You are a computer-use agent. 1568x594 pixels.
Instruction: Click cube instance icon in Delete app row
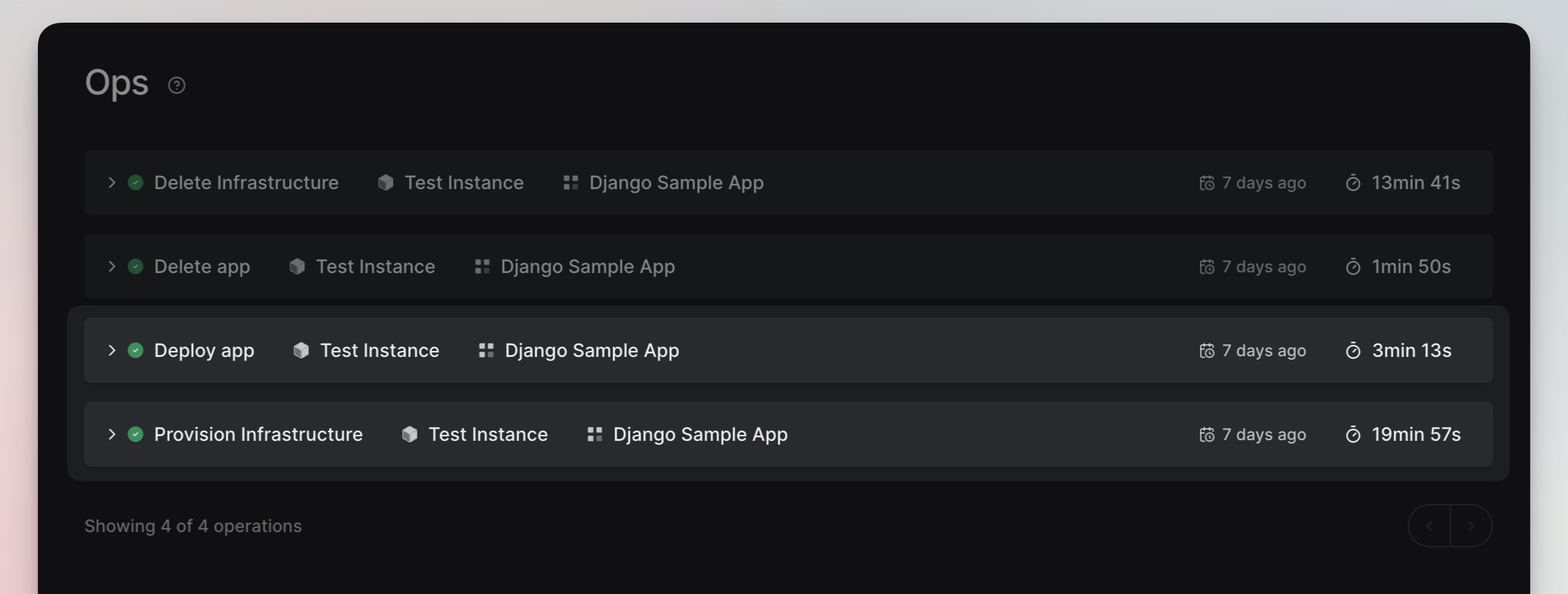[x=297, y=266]
